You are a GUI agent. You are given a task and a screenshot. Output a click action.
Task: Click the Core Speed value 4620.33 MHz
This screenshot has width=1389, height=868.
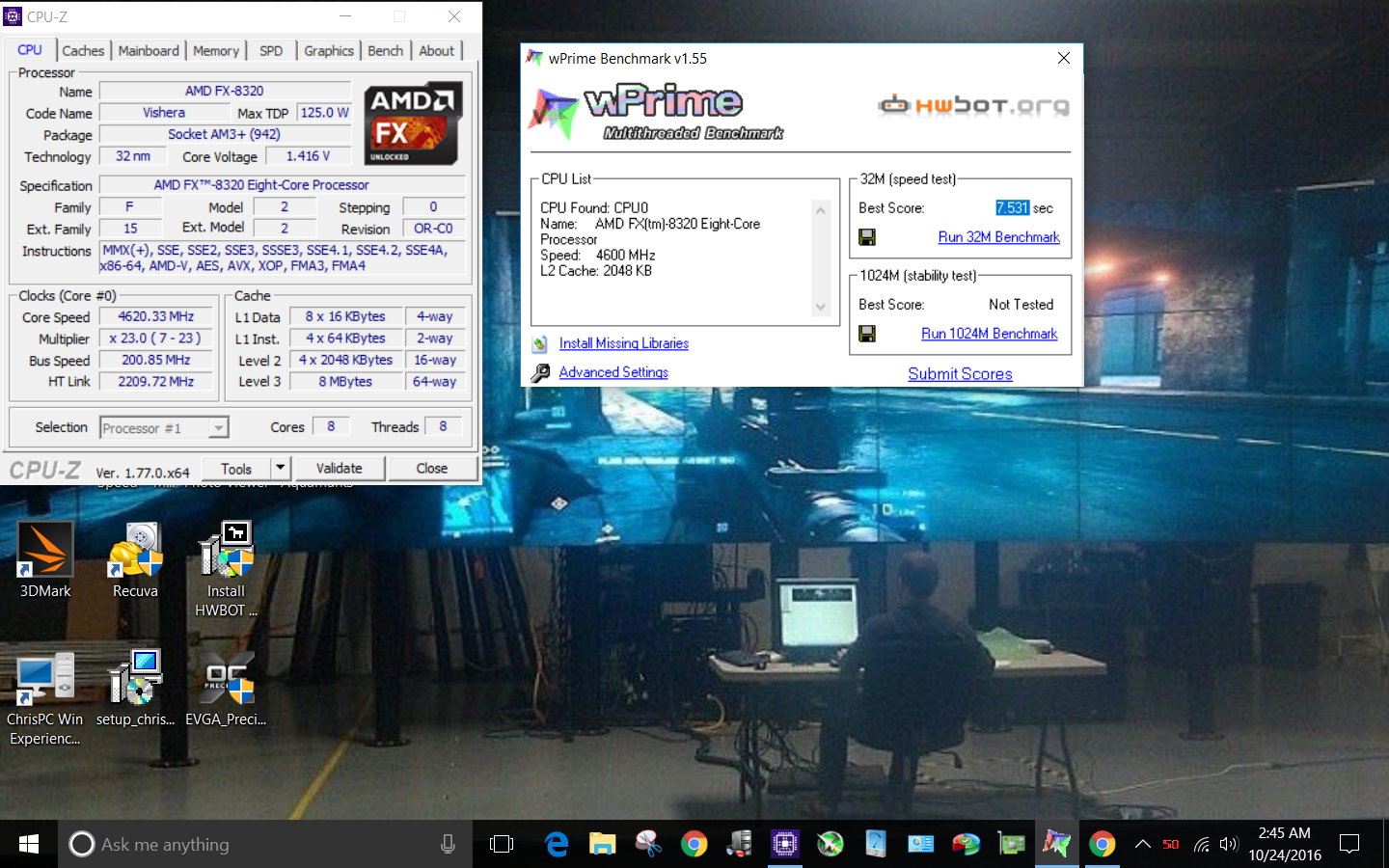156,316
